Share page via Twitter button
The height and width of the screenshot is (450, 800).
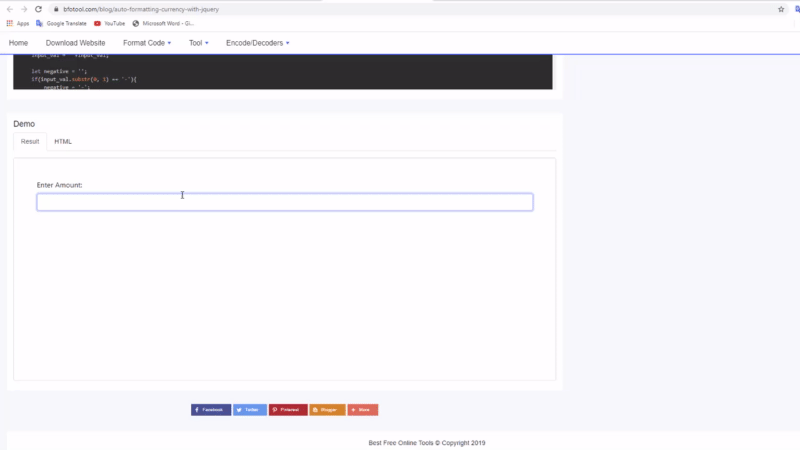tap(250, 410)
